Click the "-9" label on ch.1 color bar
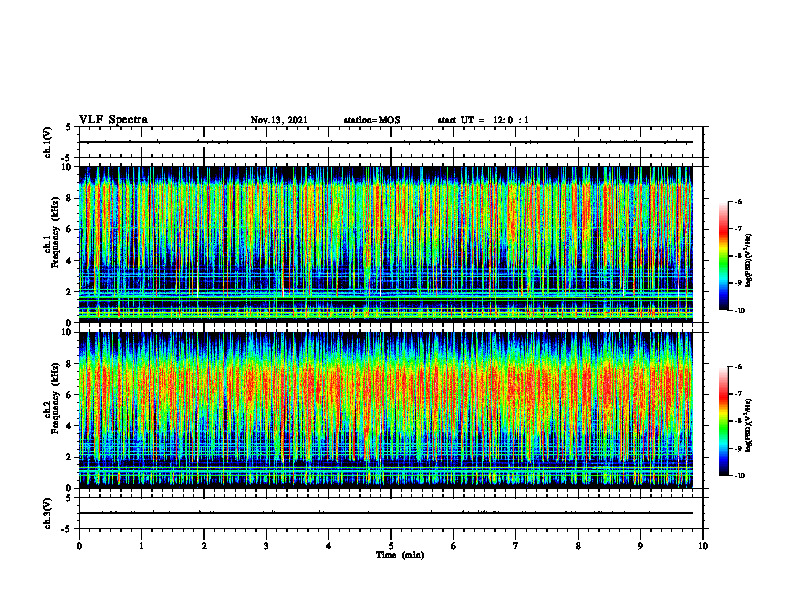The height and width of the screenshot is (612, 792). coord(738,283)
